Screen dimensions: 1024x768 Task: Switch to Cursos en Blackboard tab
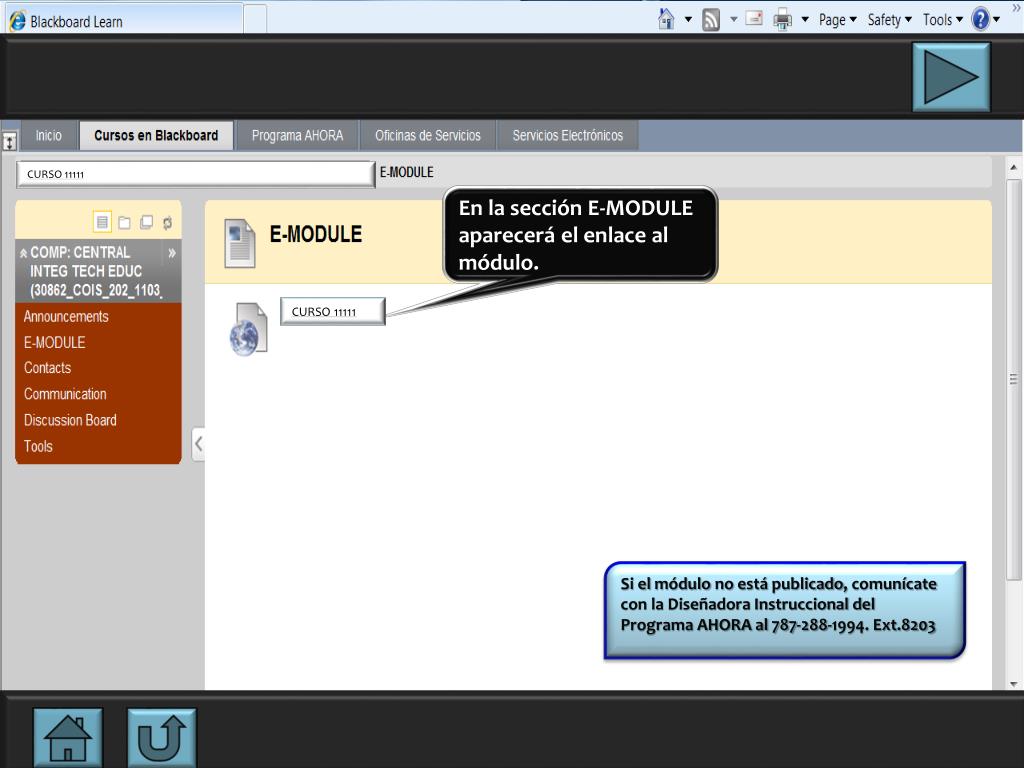[156, 135]
